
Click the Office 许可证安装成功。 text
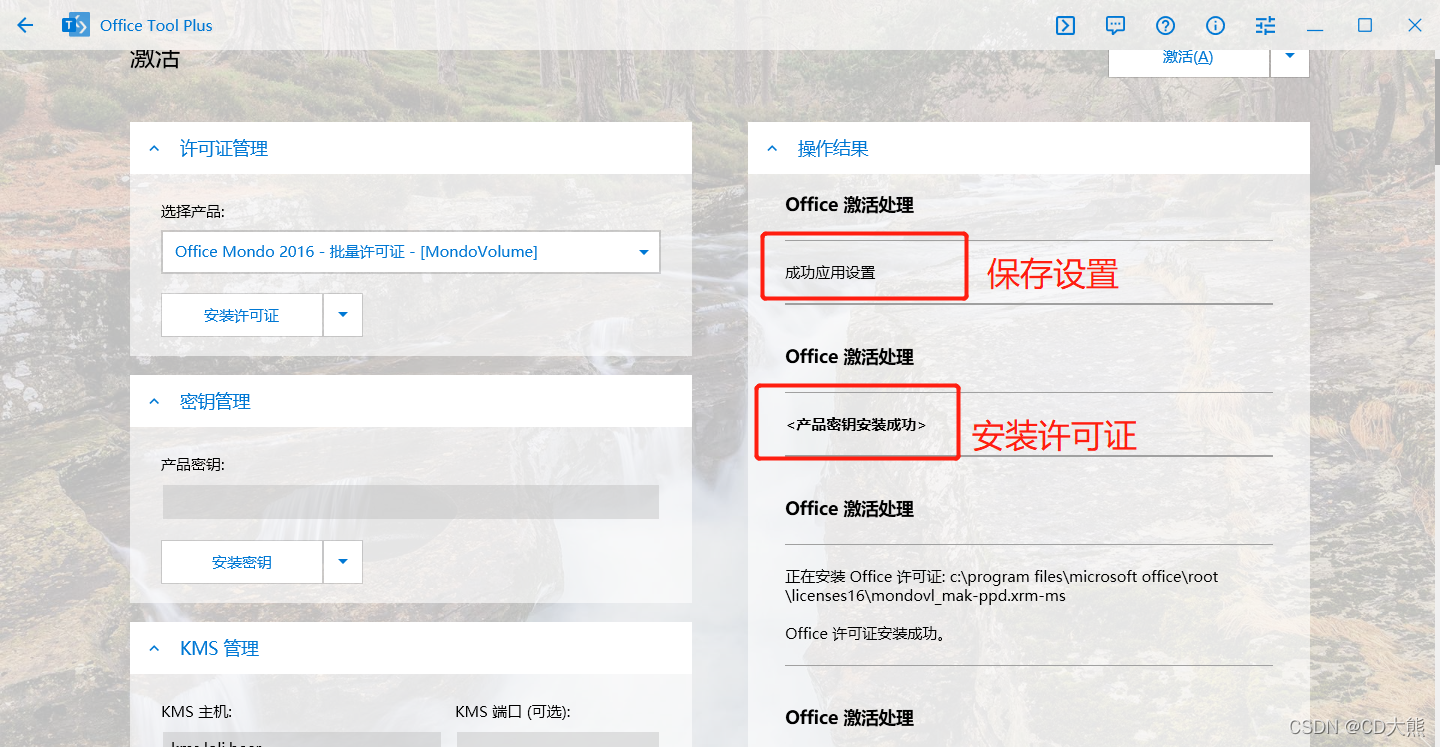click(866, 633)
